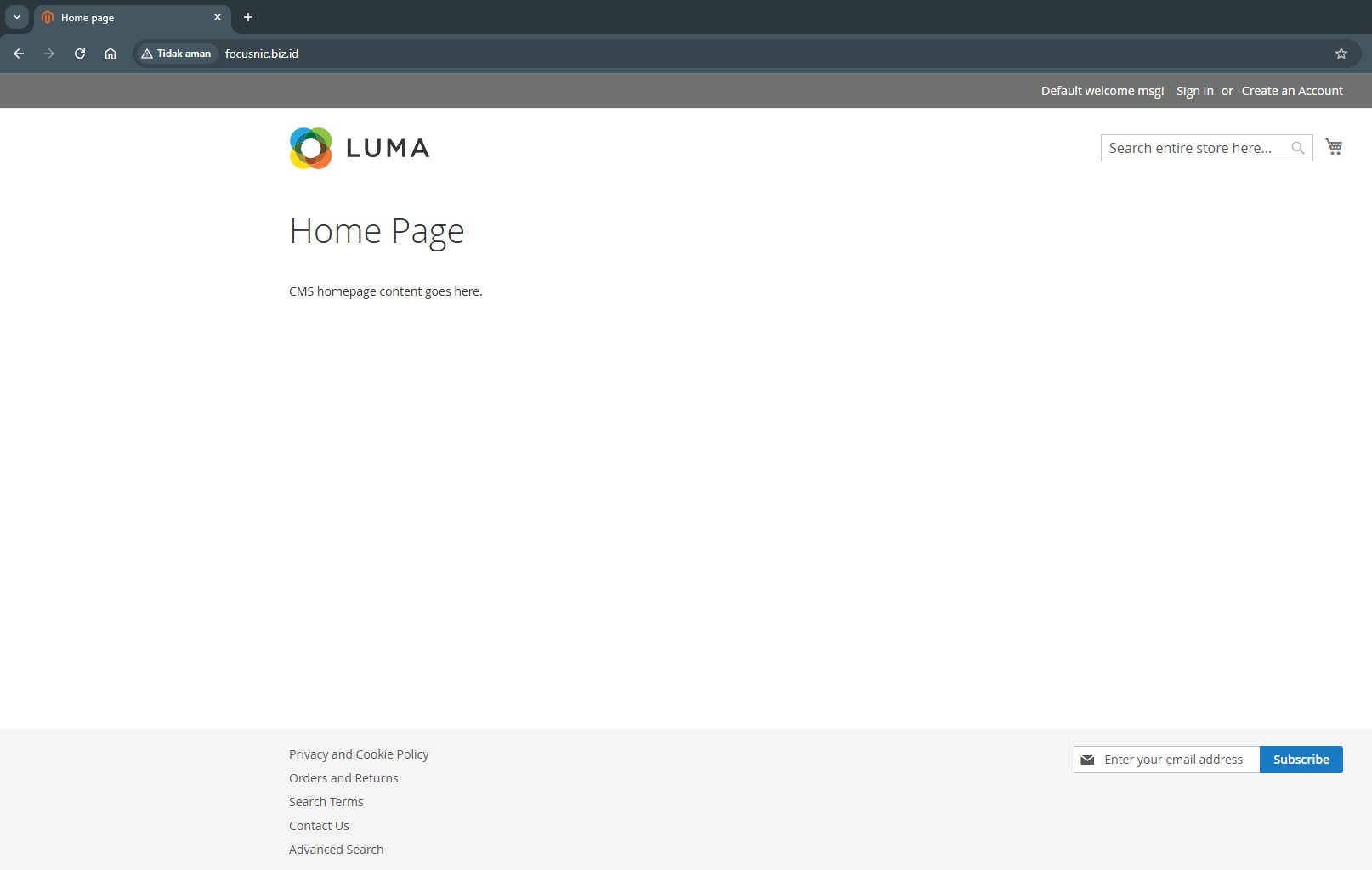Click the 'Tidak aman' security warning
Viewport: 1372px width, 870px height.
coord(176,54)
